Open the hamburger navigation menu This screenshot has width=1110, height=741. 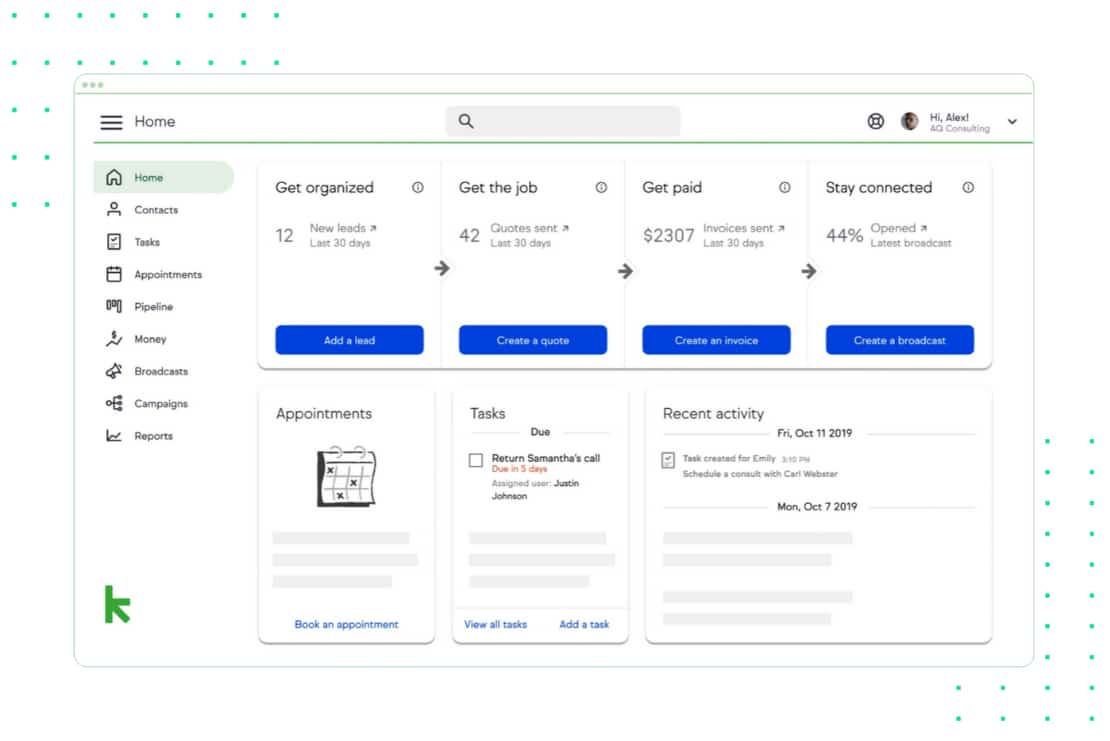(111, 122)
